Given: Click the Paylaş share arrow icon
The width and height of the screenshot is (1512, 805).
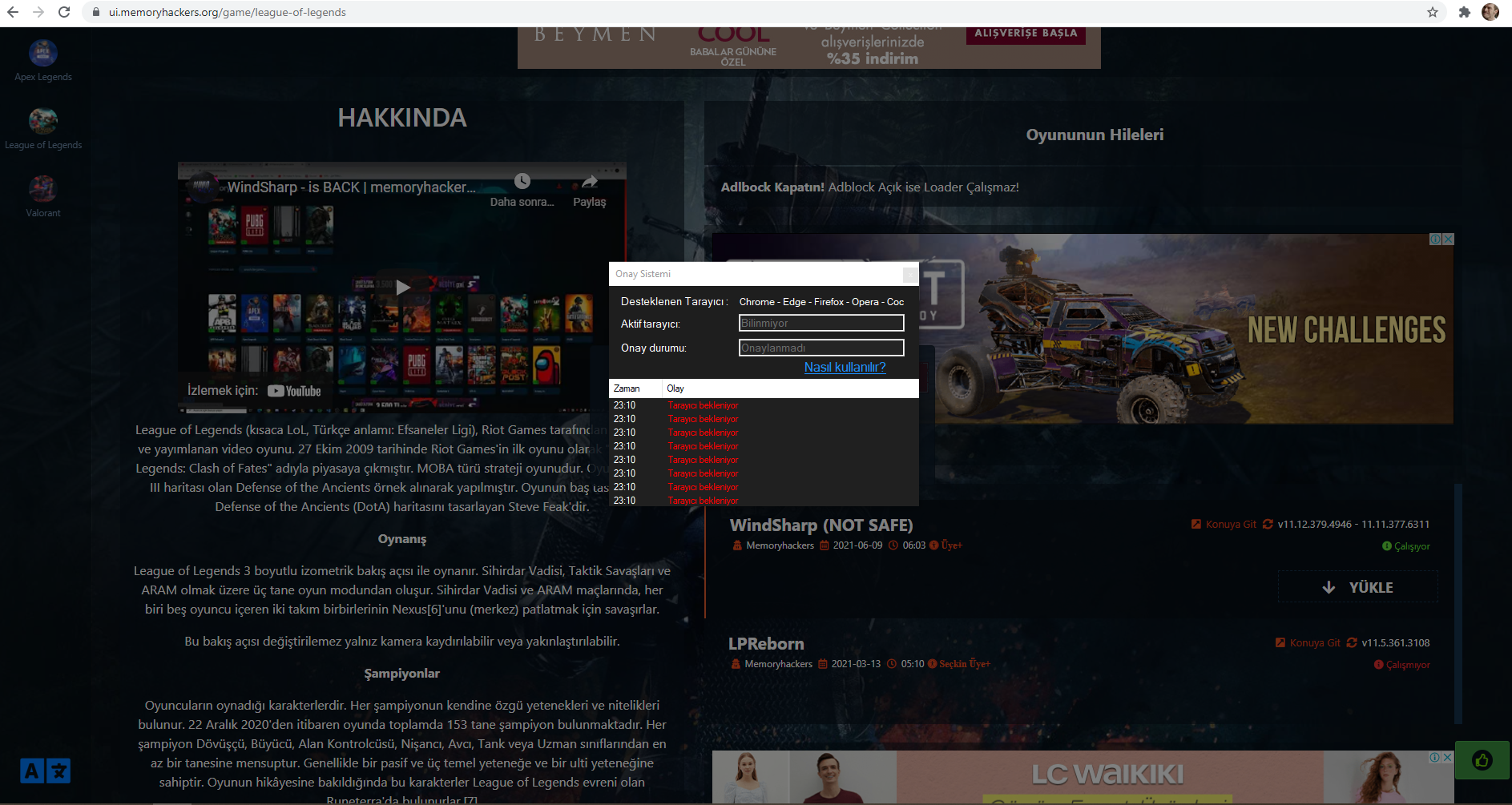Looking at the screenshot, I should (590, 181).
